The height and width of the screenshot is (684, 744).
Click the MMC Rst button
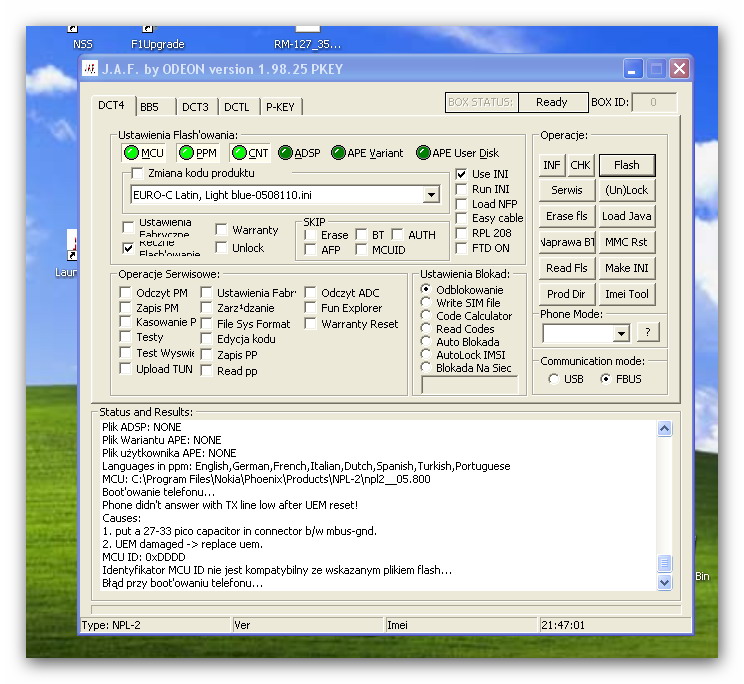(627, 242)
